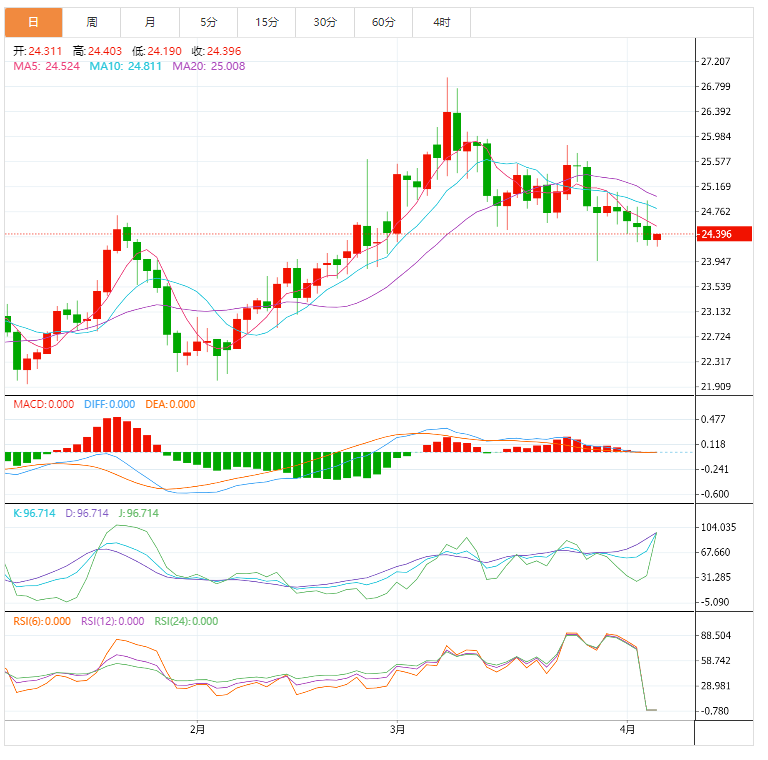Click the RSI(6) indicator label
768x760 pixels.
click(41, 621)
